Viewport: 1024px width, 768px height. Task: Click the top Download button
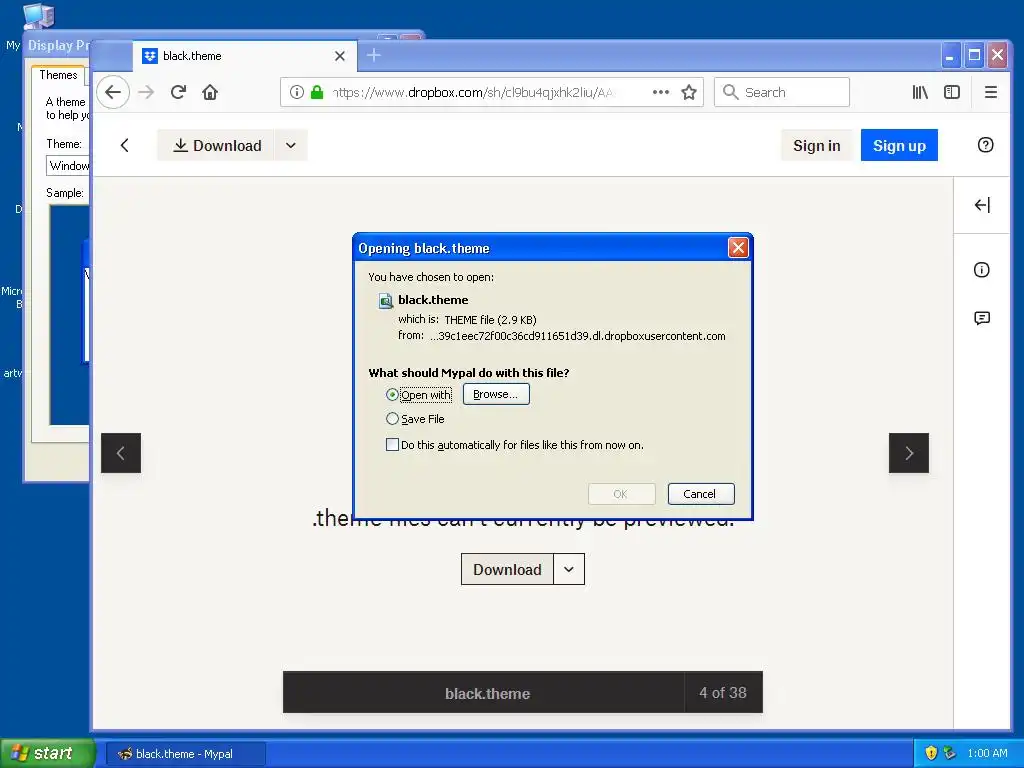(x=216, y=145)
